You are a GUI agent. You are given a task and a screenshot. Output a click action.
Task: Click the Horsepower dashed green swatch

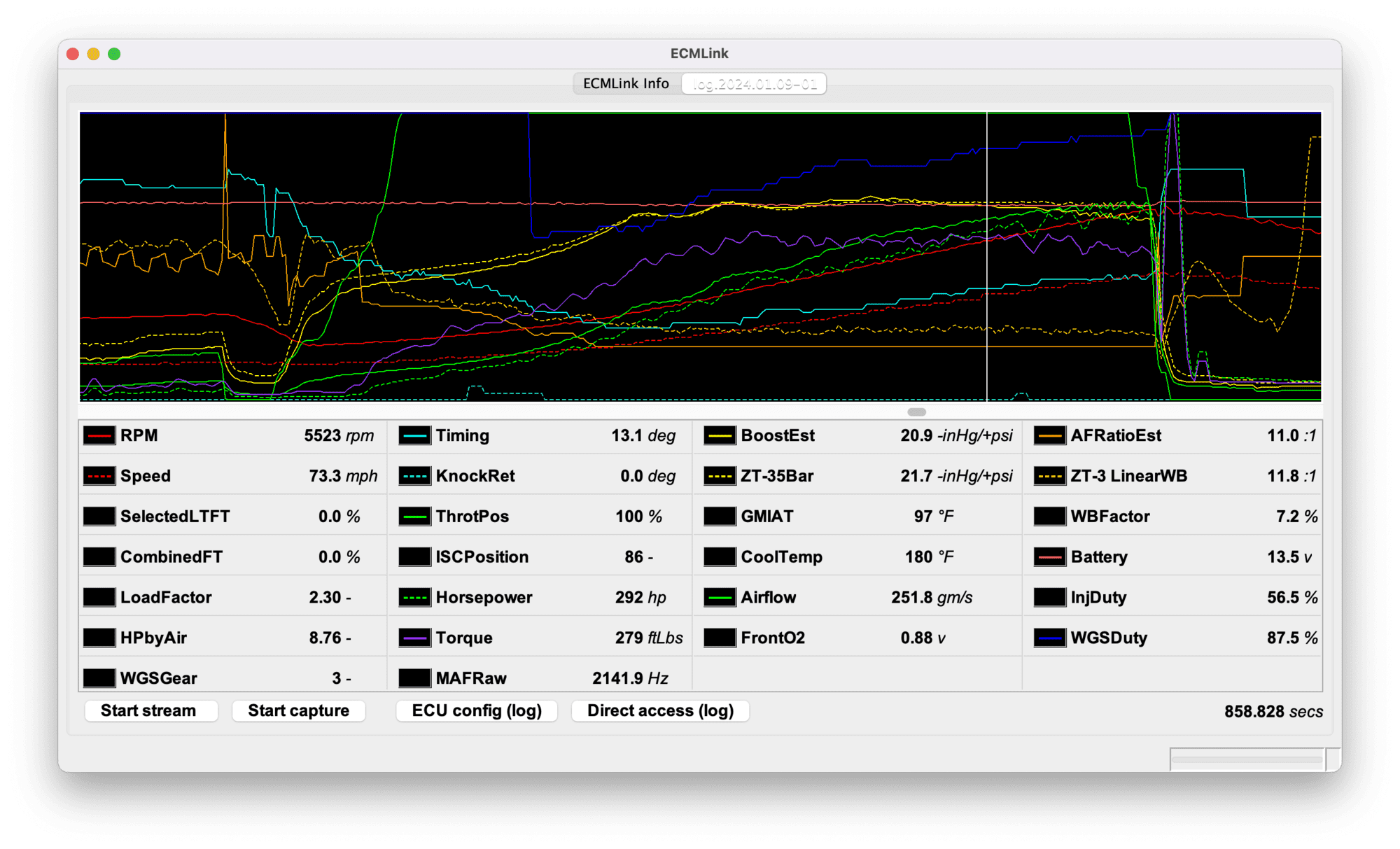click(x=414, y=597)
